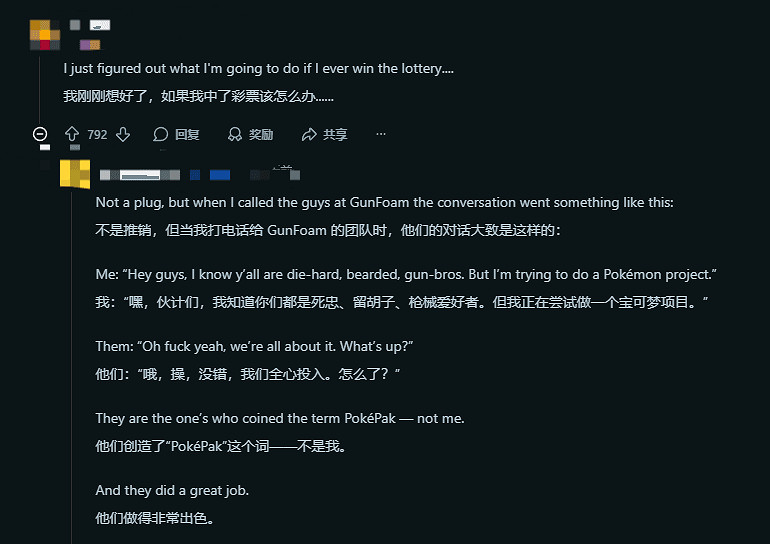Share the comment via 共享
The height and width of the screenshot is (544, 770).
324,134
